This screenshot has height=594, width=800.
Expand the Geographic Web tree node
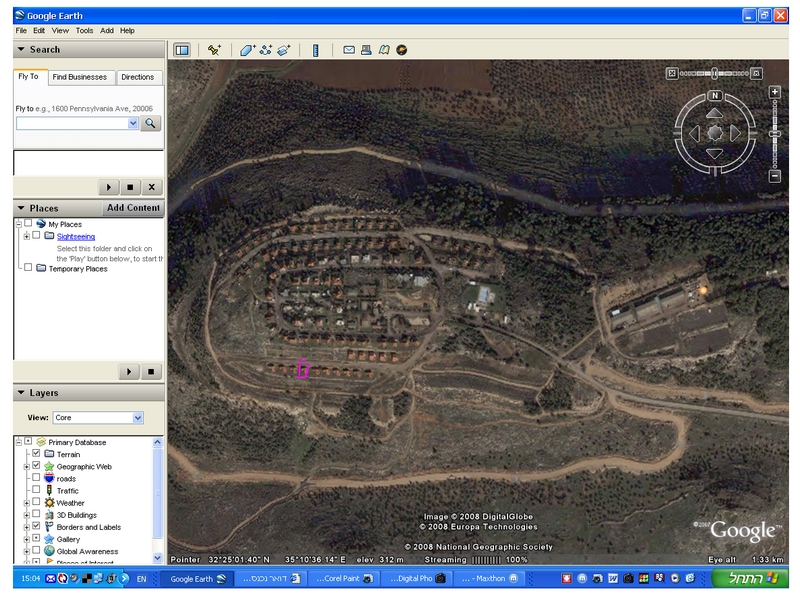point(27,466)
